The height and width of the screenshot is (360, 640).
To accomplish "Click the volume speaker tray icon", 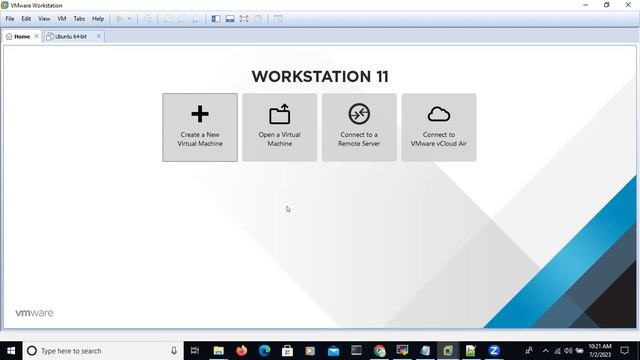I will pos(568,351).
